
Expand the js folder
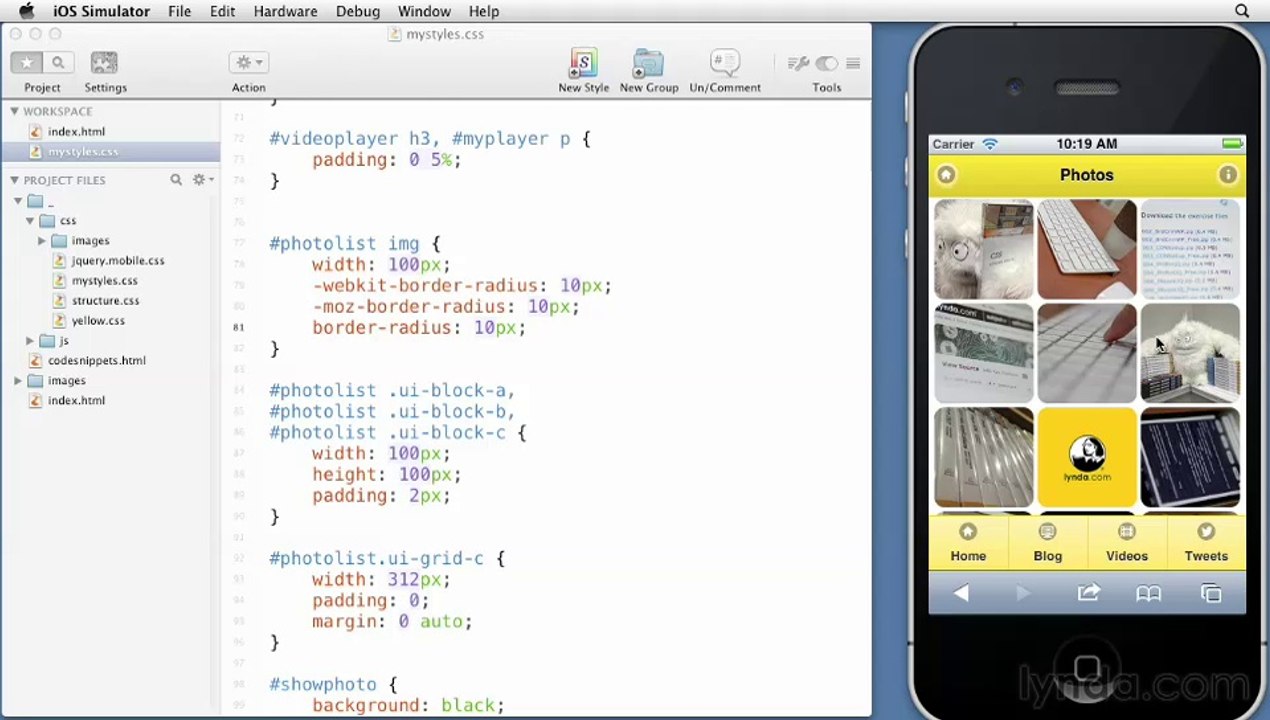(31, 341)
